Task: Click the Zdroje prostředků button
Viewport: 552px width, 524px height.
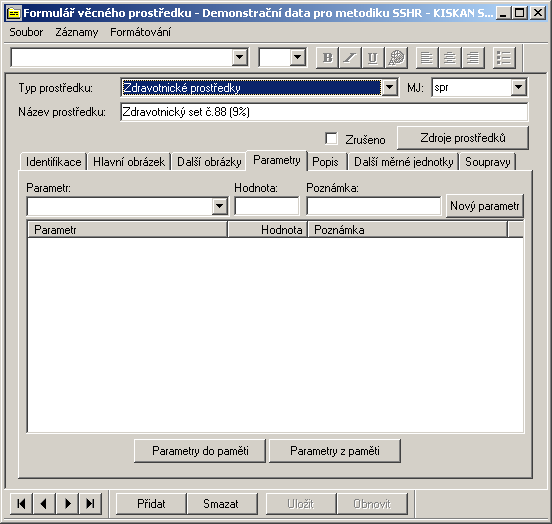Action: (x=463, y=138)
